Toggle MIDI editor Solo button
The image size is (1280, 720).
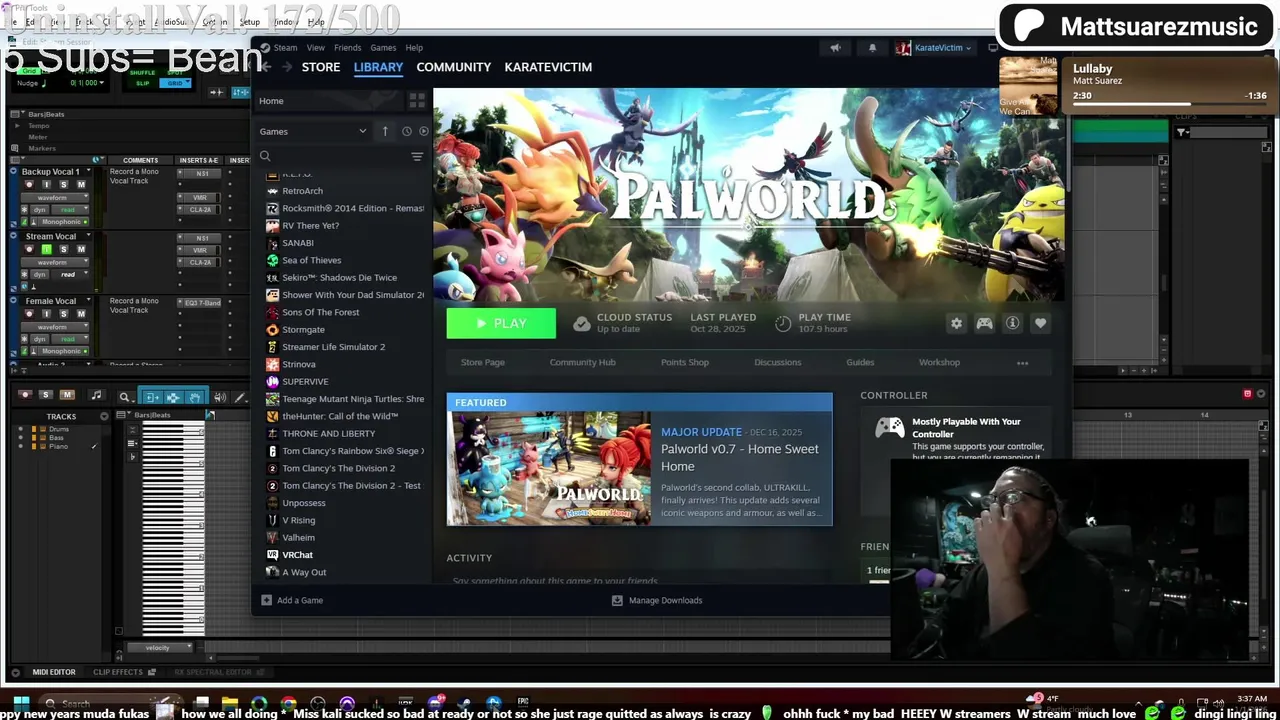(45, 395)
